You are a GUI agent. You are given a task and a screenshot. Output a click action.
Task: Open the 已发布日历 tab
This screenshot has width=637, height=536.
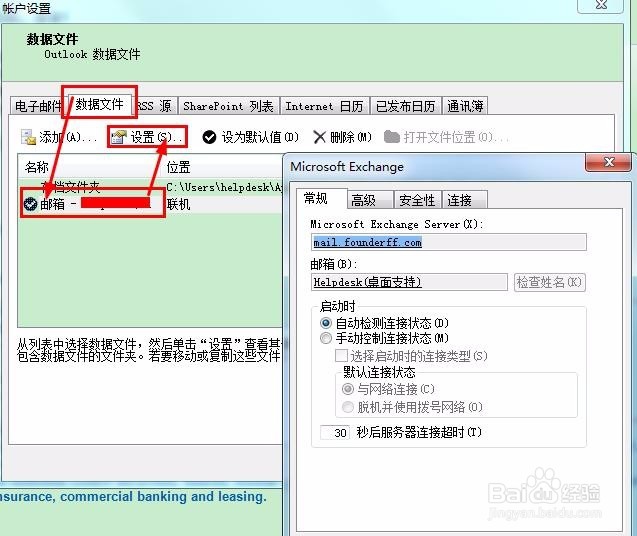point(405,106)
